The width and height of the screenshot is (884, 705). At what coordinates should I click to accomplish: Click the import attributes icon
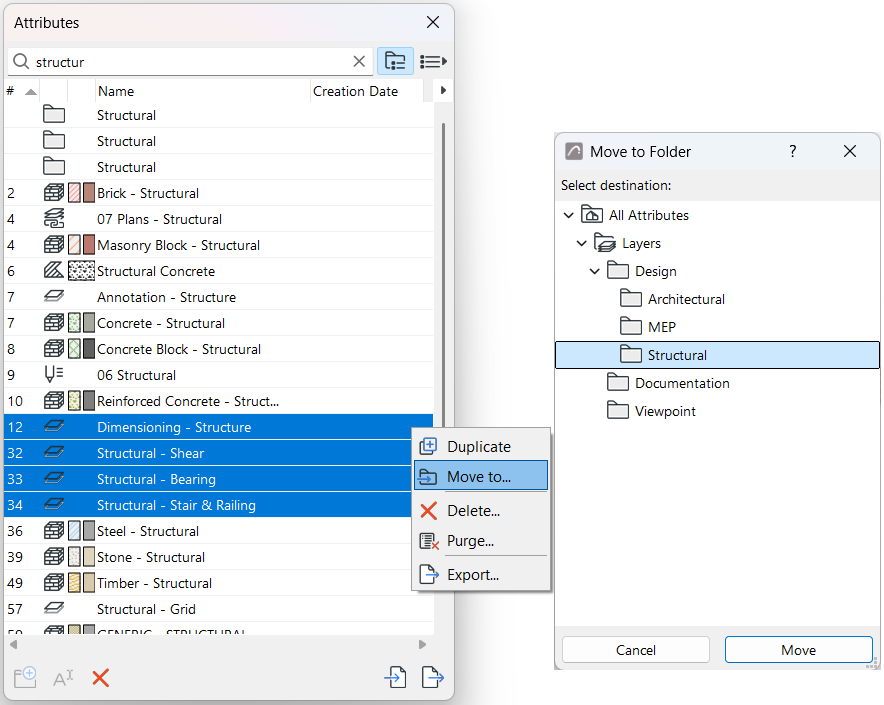coord(395,677)
